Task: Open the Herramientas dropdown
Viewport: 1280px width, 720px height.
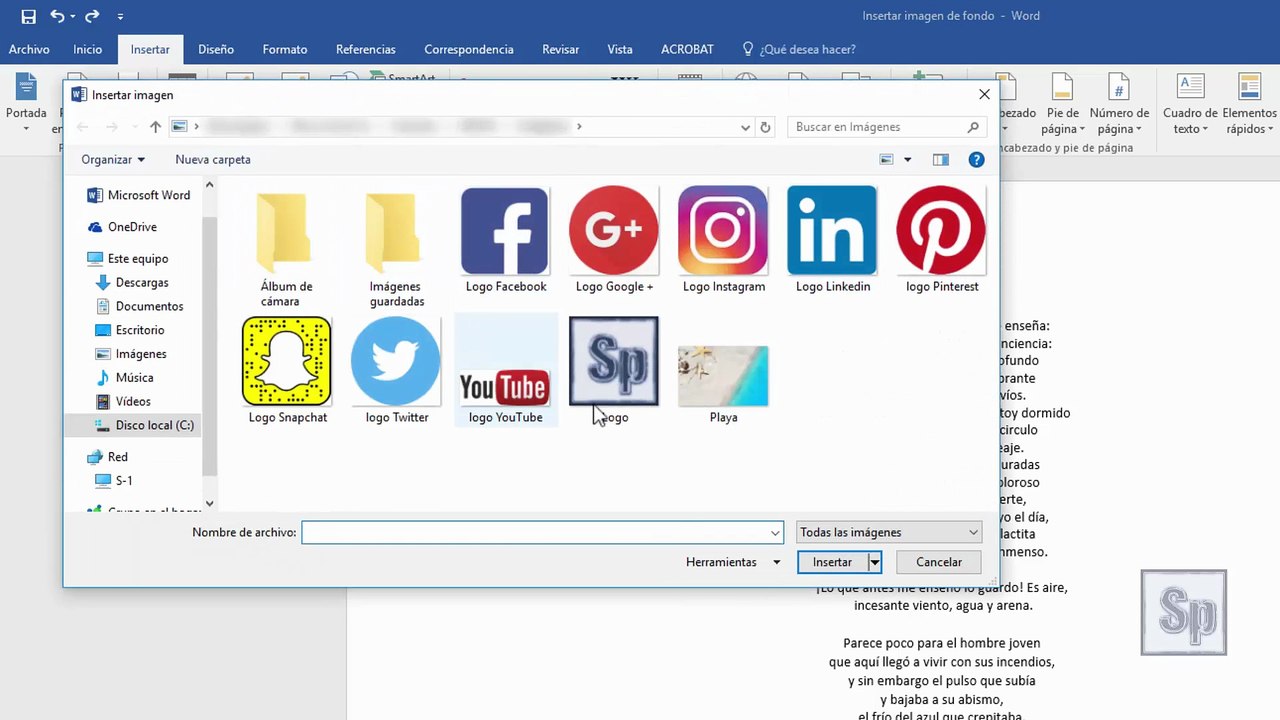Action: (x=733, y=562)
